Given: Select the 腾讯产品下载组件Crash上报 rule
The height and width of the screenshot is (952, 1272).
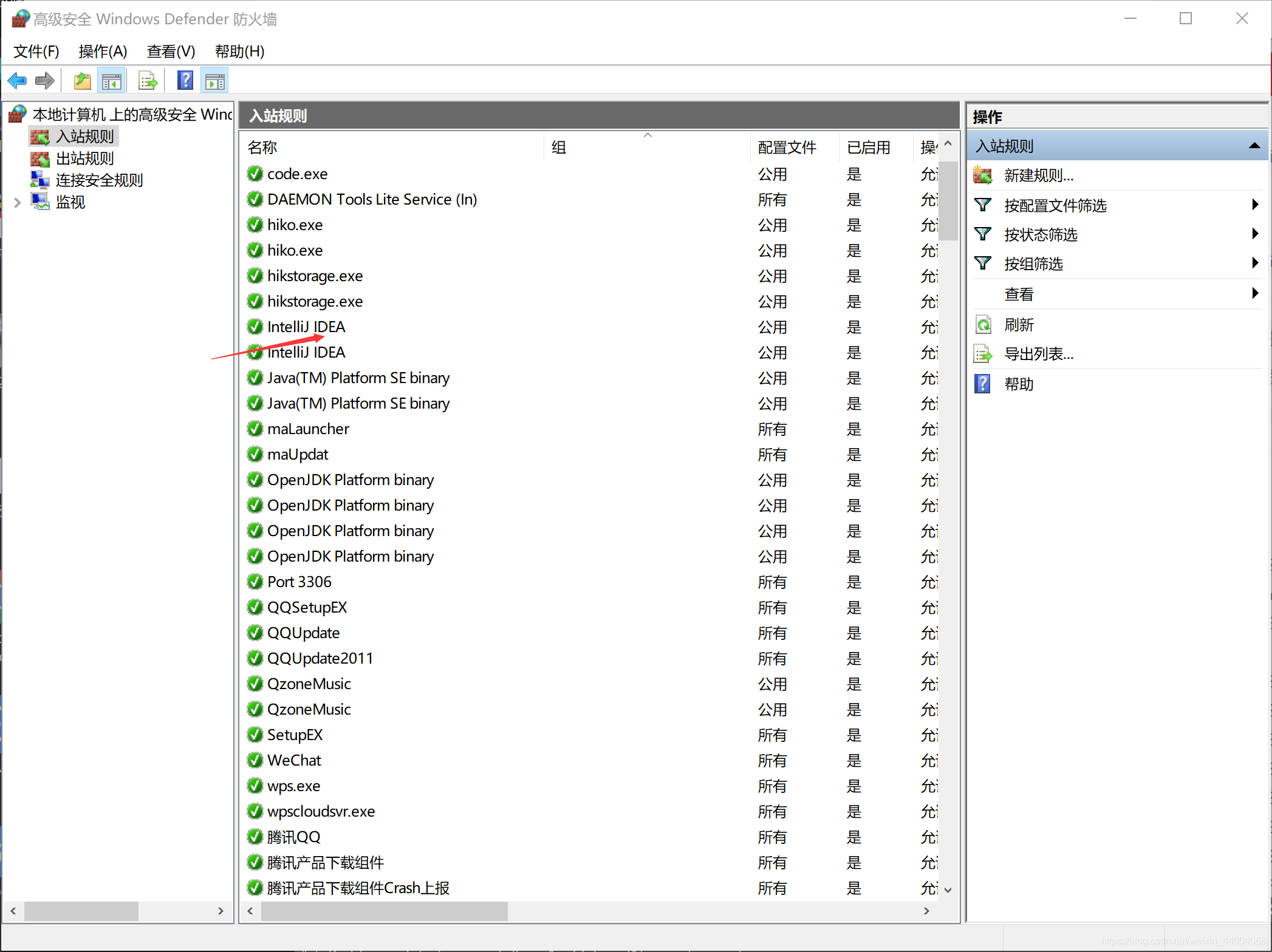Looking at the screenshot, I should click(x=358, y=888).
